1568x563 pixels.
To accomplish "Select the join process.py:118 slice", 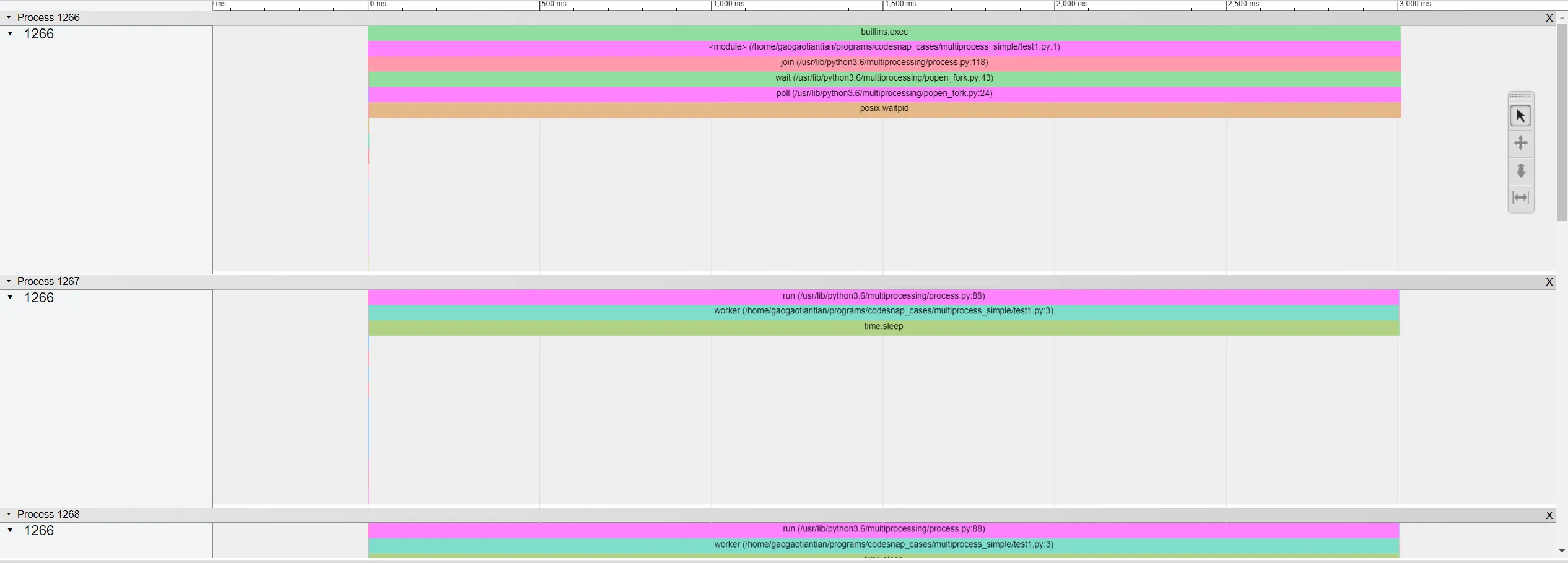I will [884, 64].
